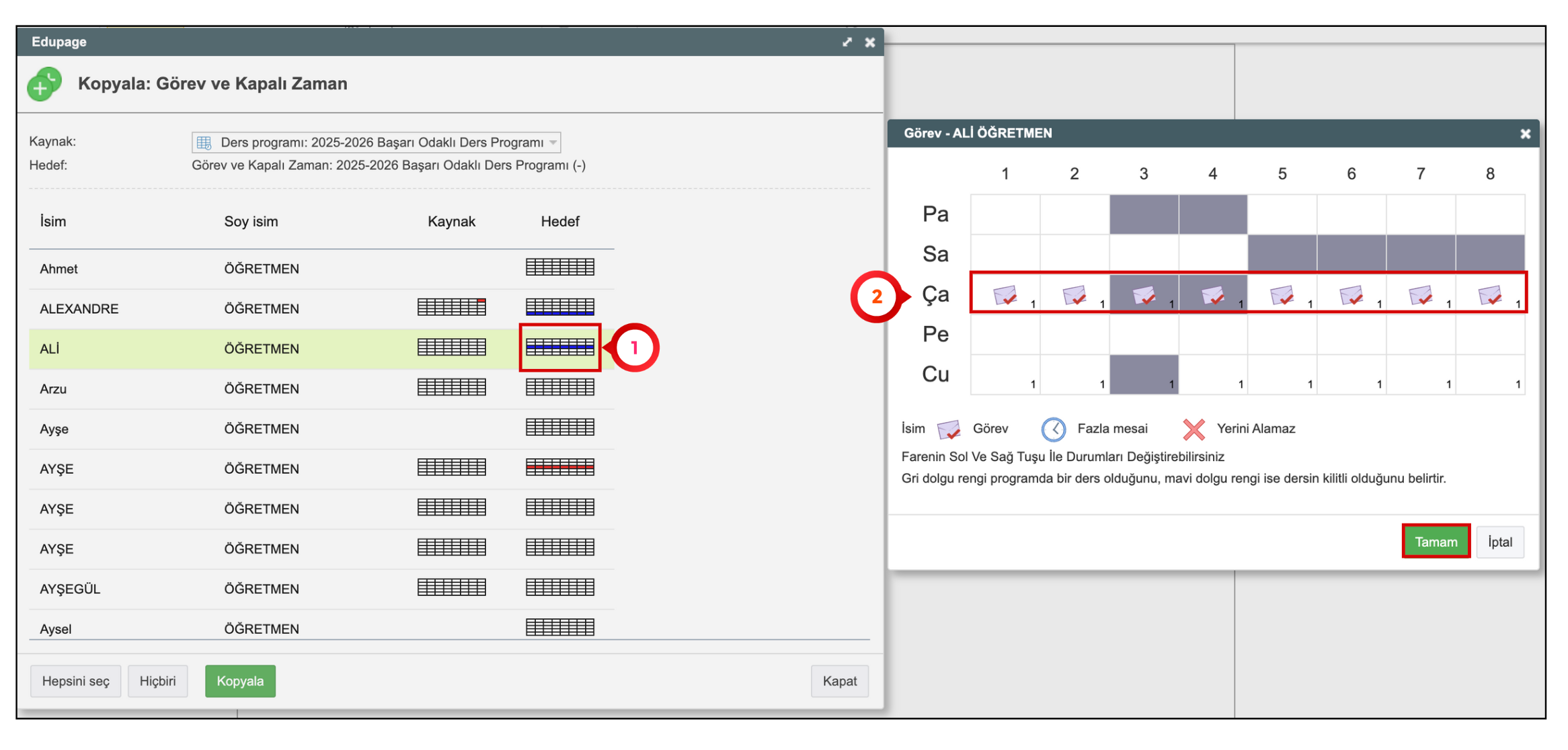Click ALİ's Hedef timetable grid icon
The width and height of the screenshot is (1568, 750).
559,347
